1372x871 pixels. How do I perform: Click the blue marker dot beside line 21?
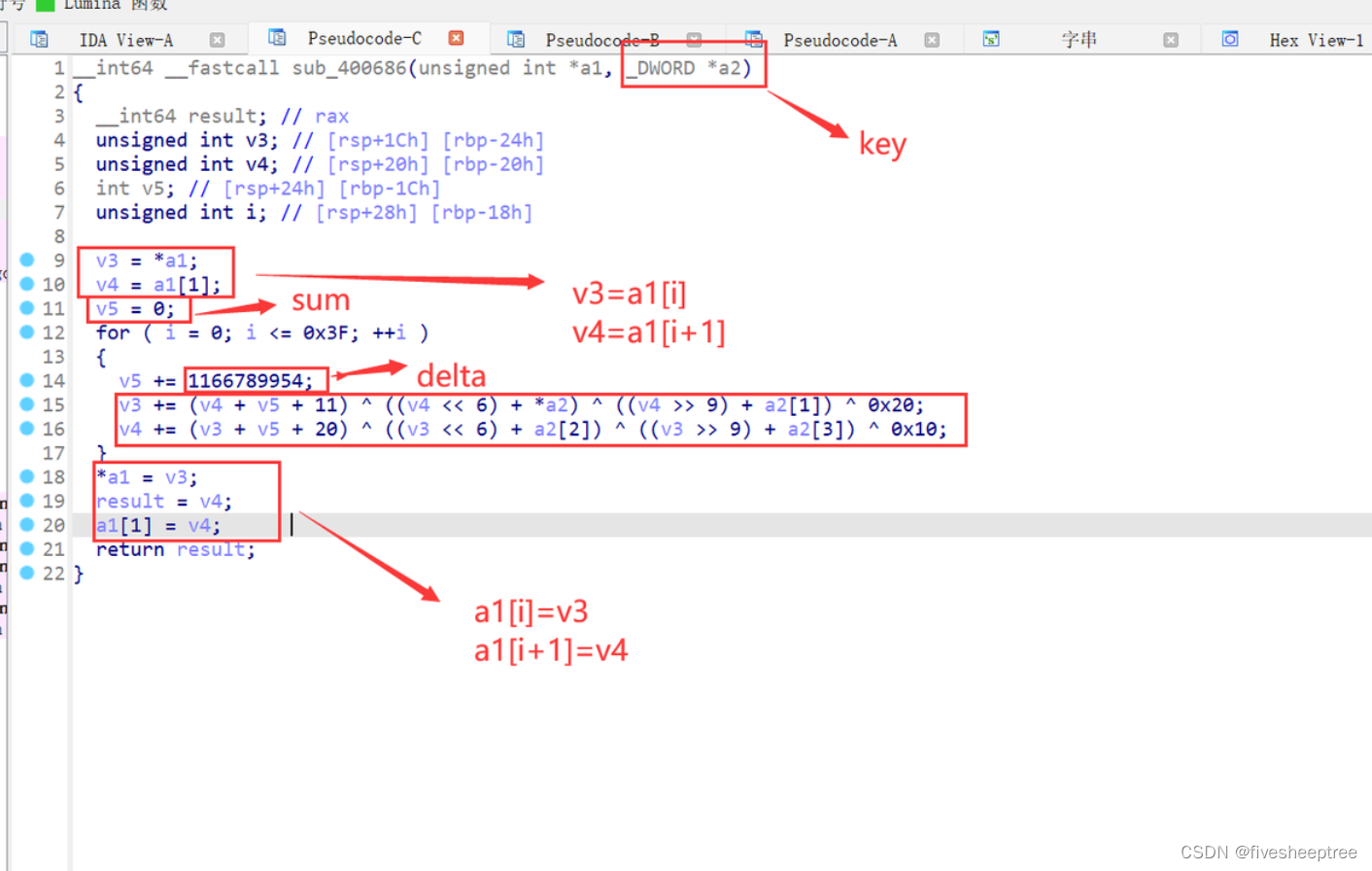[x=26, y=548]
